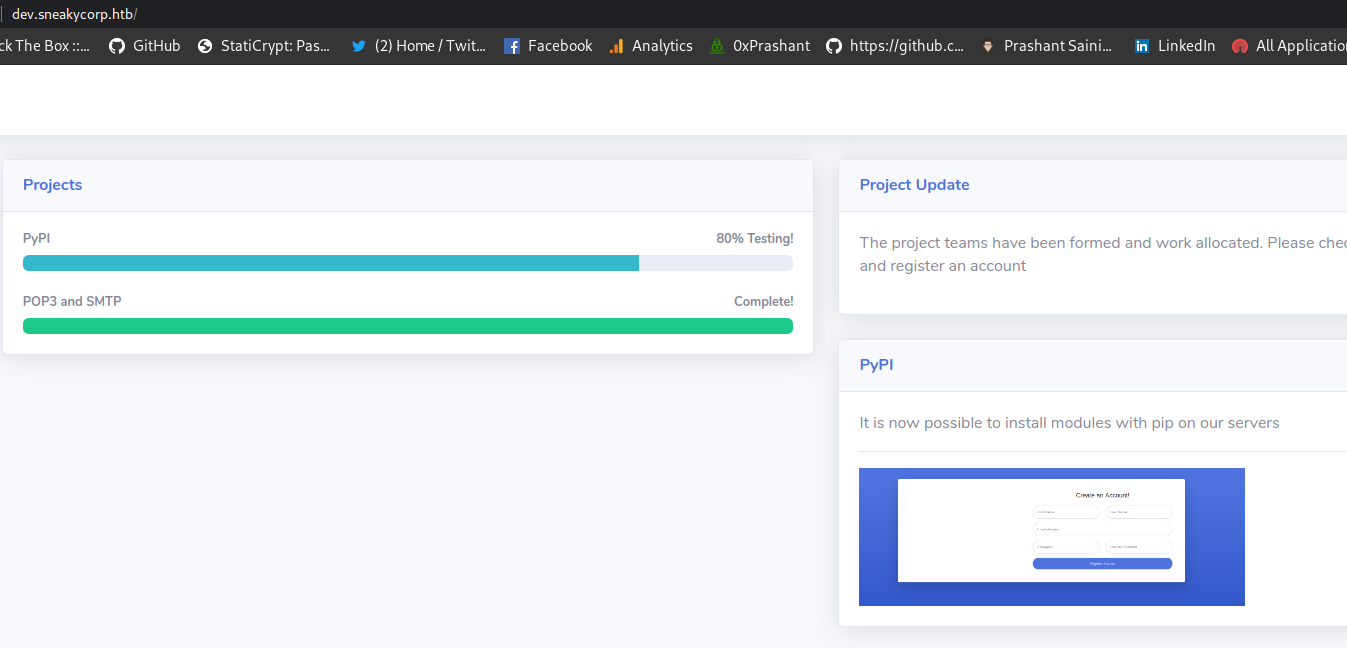Click the LinkedIn logo bookmark icon
This screenshot has height=648, width=1347.
pos(1142,46)
